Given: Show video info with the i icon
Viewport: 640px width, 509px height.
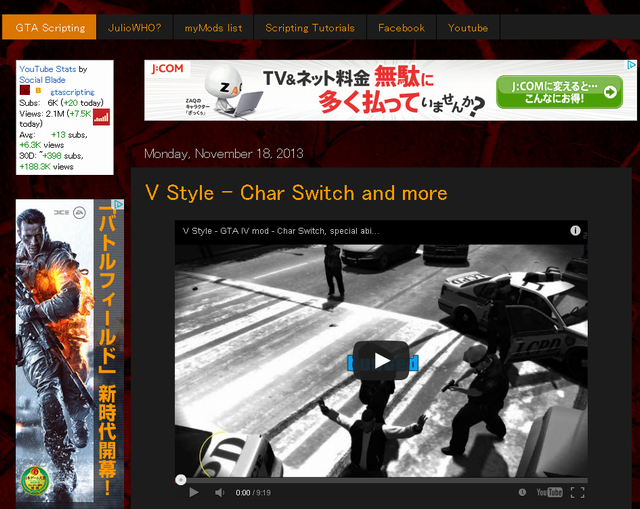Looking at the screenshot, I should (x=575, y=231).
